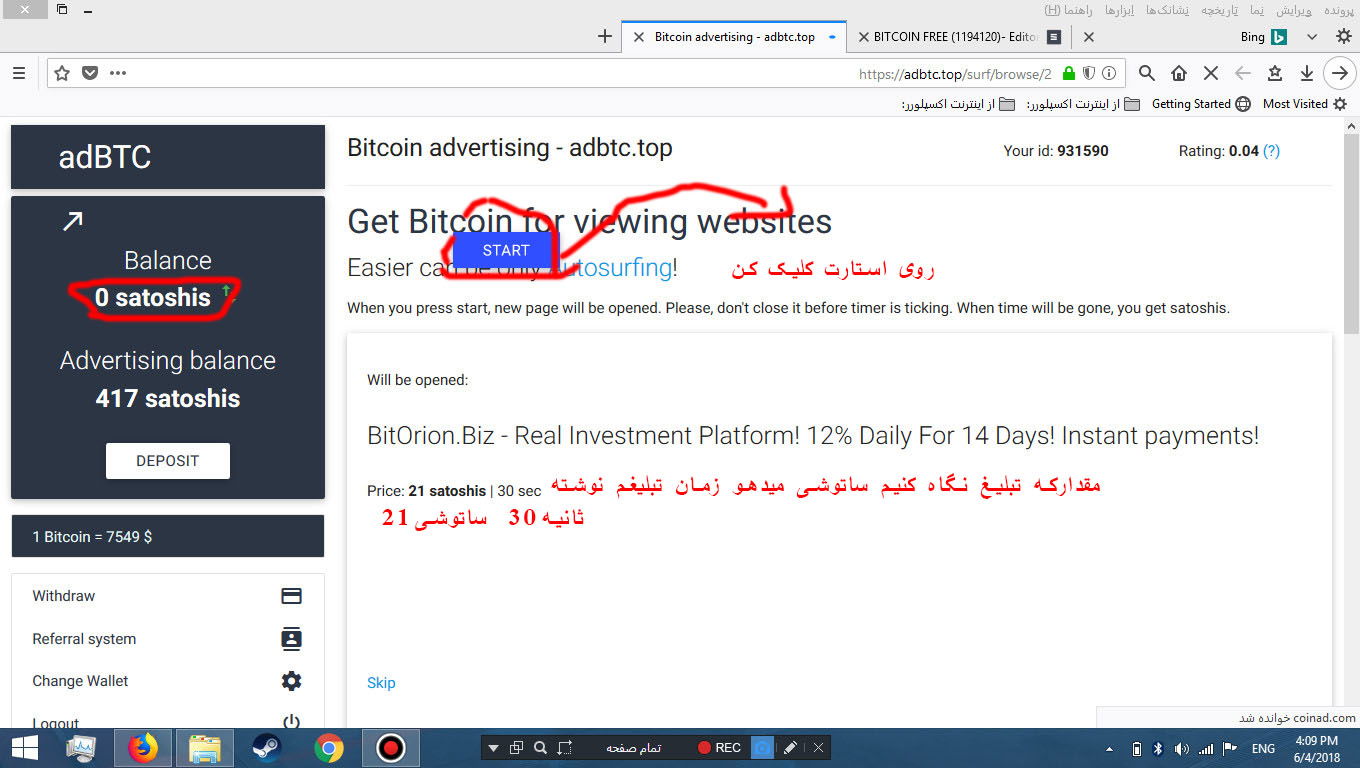Bookmark this page with the star icon
The height and width of the screenshot is (768, 1360).
(x=62, y=73)
